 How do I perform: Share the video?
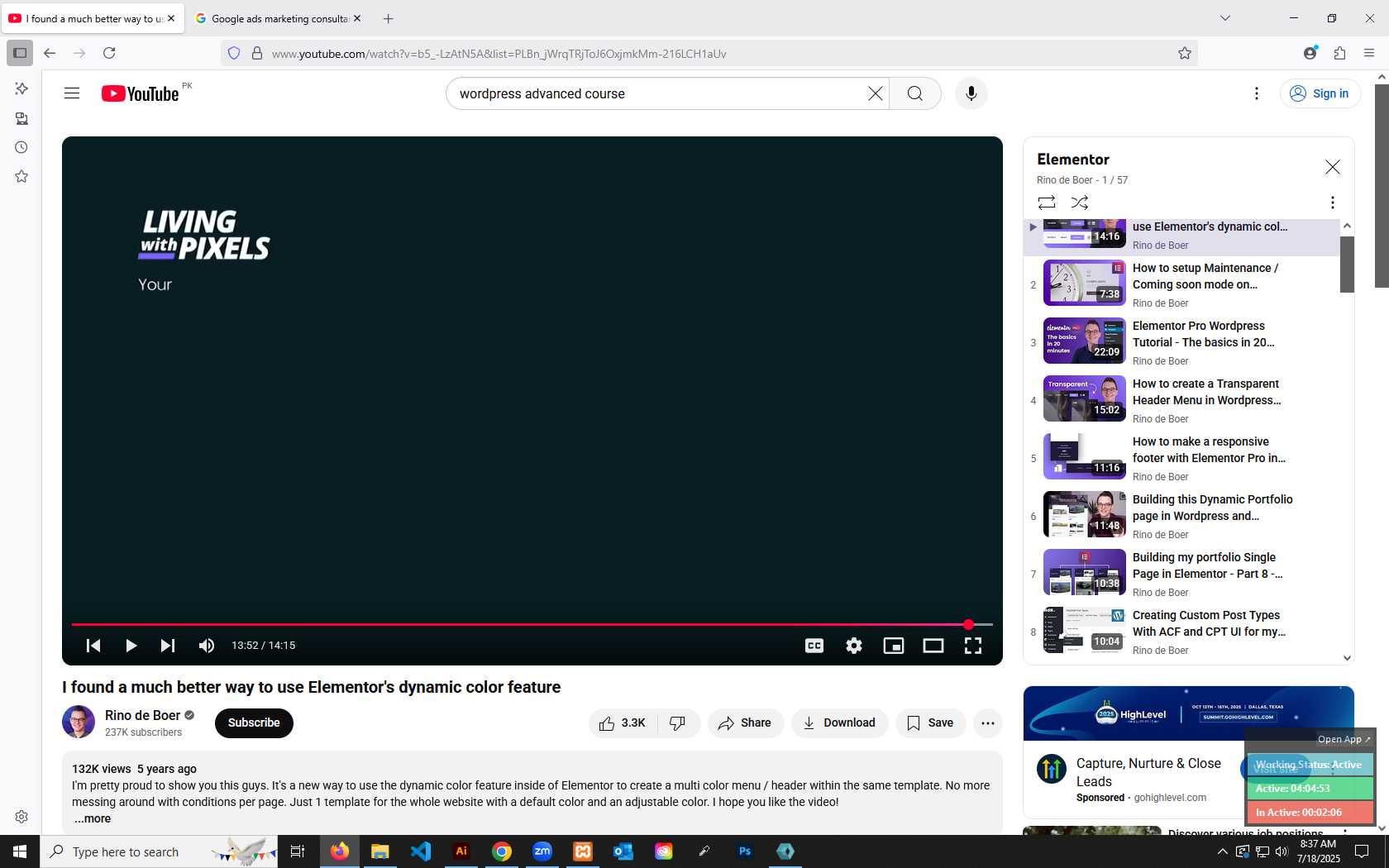point(745,723)
